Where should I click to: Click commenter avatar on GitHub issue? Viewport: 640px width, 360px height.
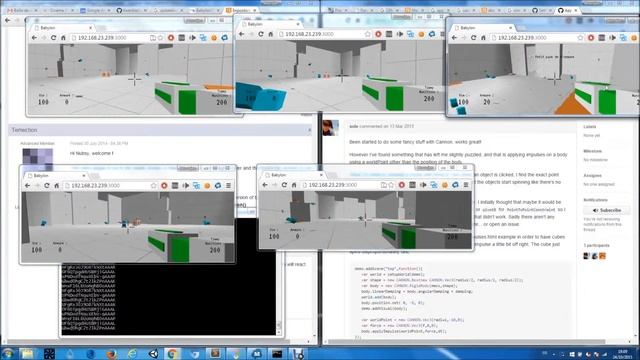331,128
